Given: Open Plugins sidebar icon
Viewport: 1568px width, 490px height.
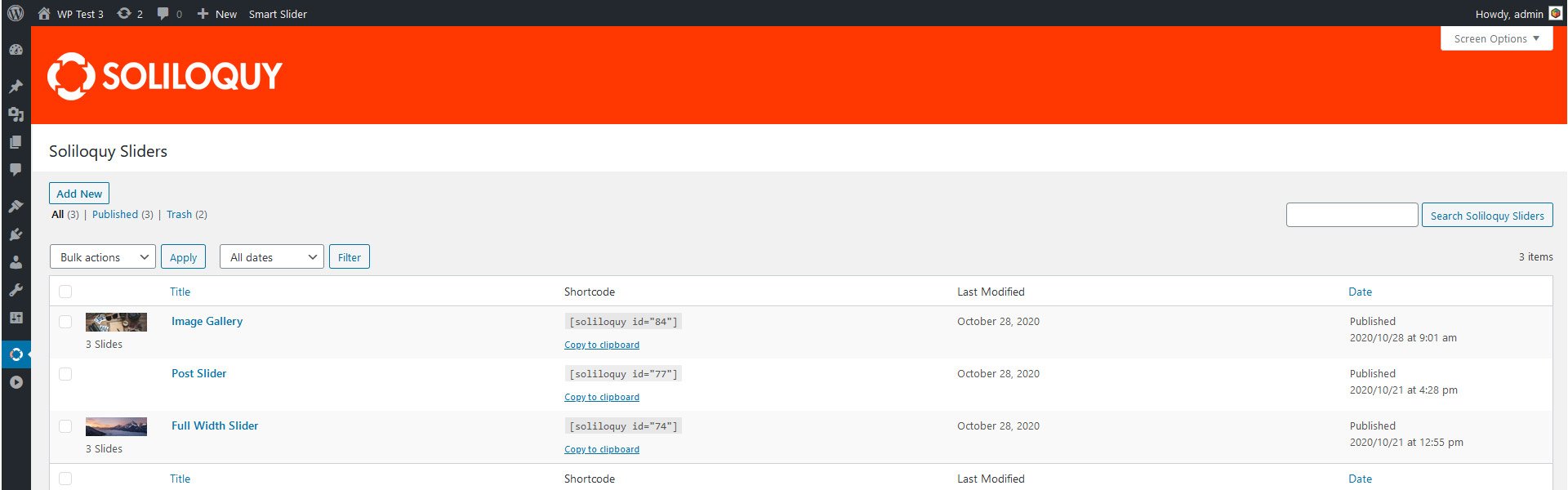Looking at the screenshot, I should click(x=16, y=234).
